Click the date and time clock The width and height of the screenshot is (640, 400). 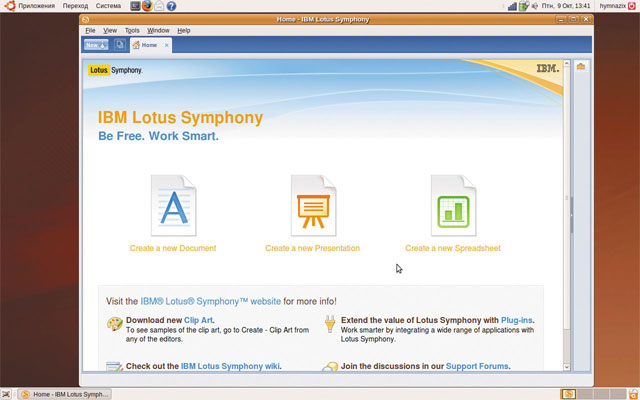tap(566, 6)
